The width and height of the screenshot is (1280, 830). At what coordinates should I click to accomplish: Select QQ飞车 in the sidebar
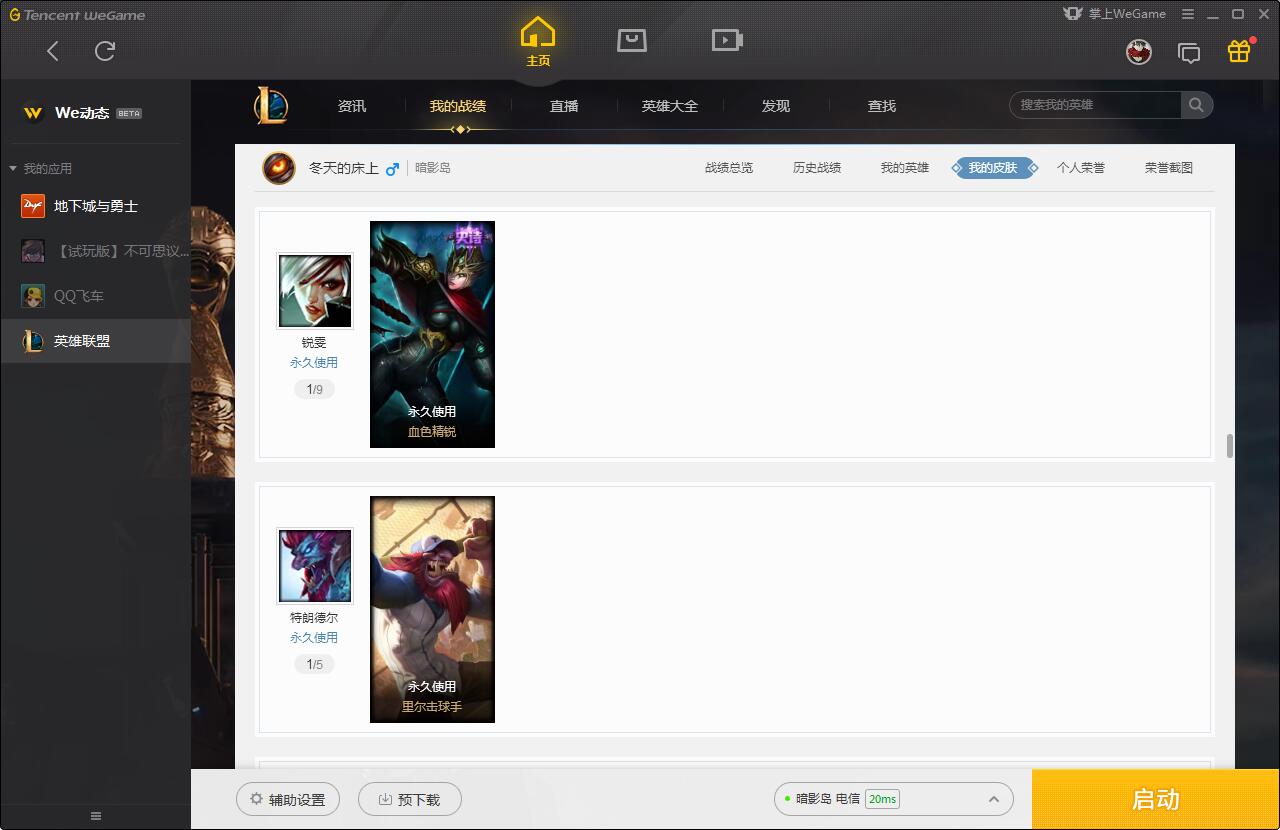[95, 296]
